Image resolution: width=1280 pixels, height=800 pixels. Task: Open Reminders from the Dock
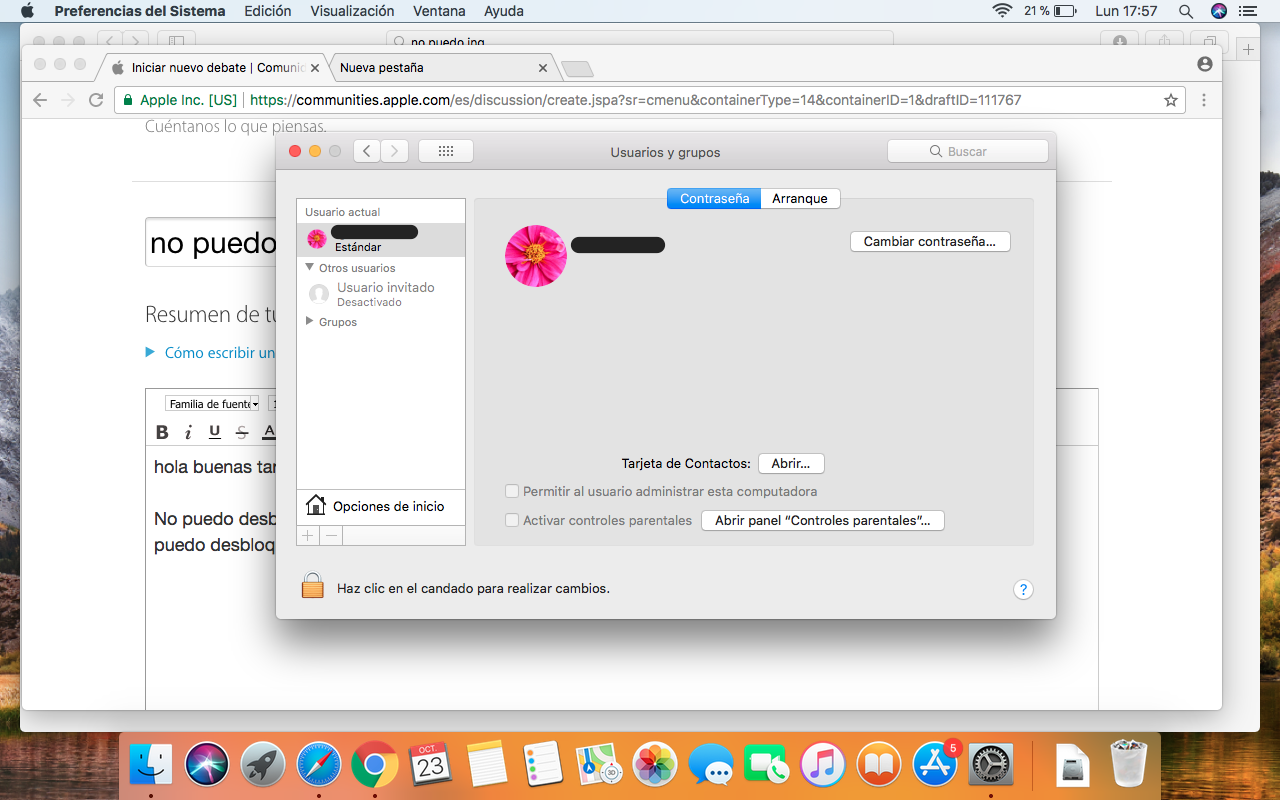(x=543, y=765)
